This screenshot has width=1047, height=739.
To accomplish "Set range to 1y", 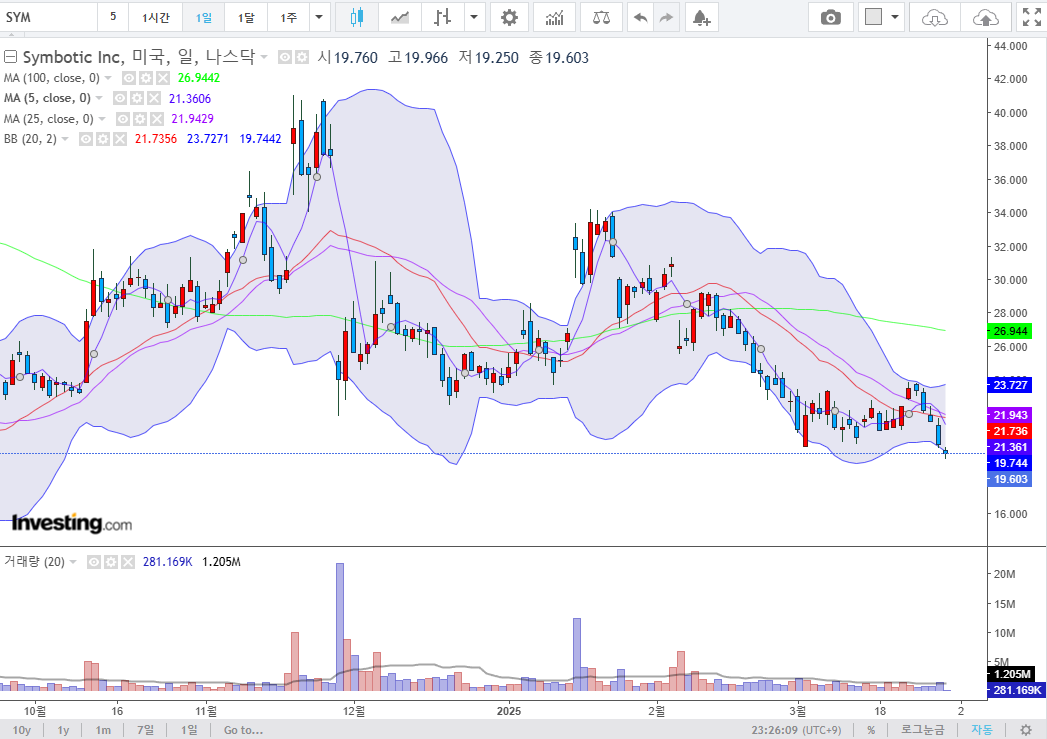I will [x=63, y=730].
